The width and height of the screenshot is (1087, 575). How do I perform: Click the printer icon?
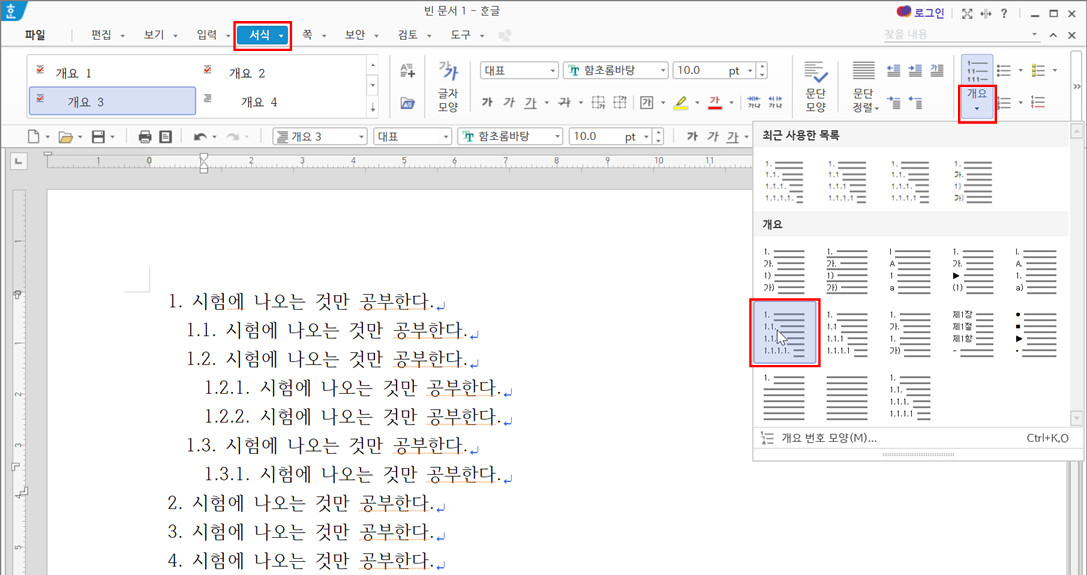tap(145, 137)
